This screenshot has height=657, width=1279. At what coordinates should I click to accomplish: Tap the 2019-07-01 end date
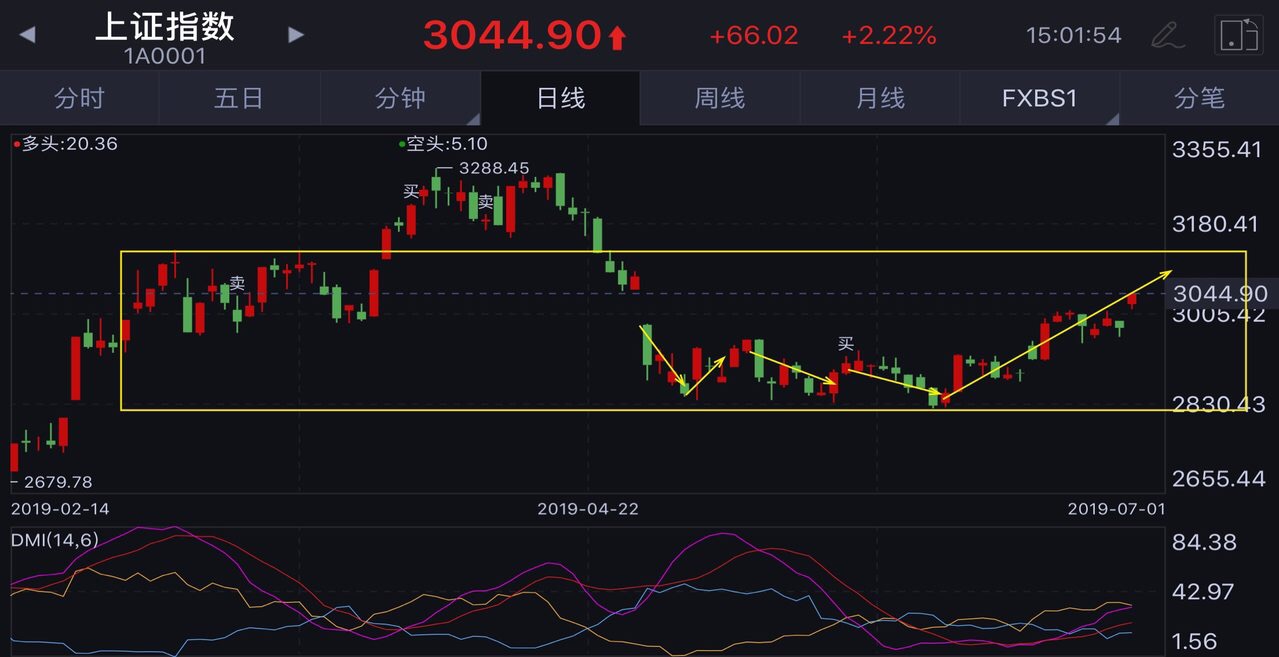click(x=1117, y=509)
